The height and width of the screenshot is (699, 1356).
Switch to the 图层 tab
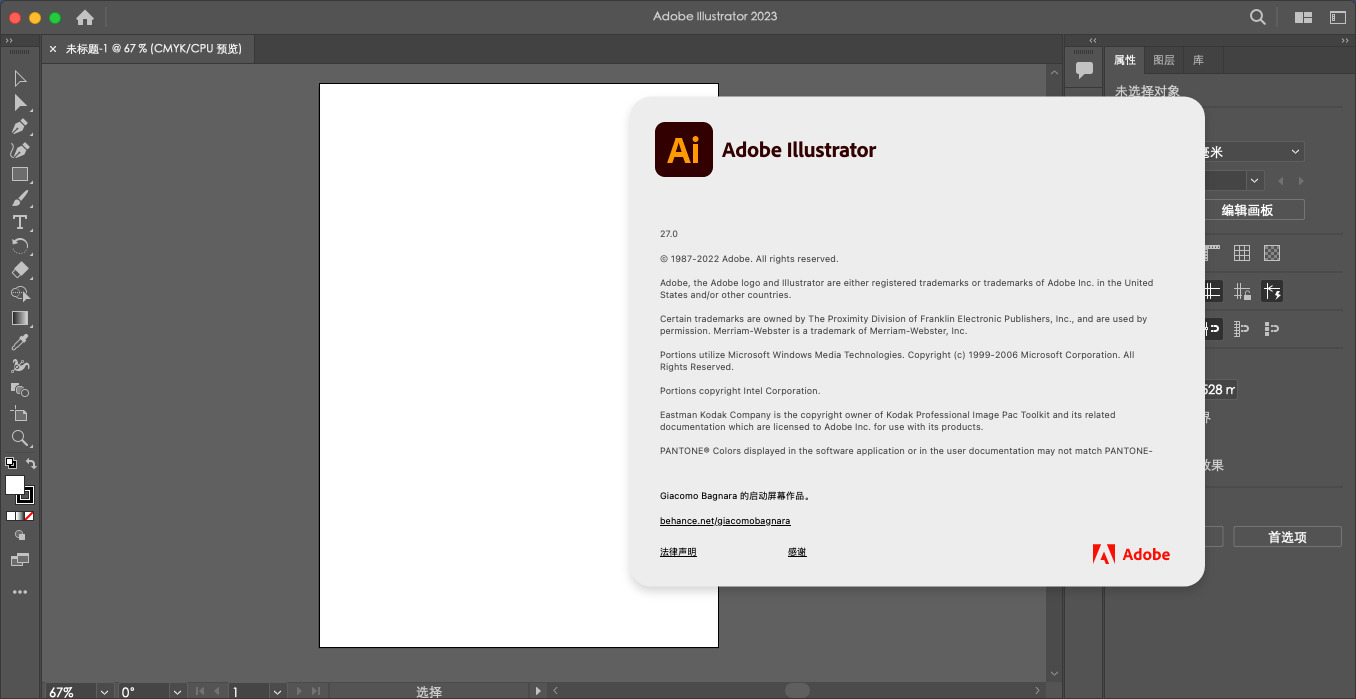(1163, 60)
